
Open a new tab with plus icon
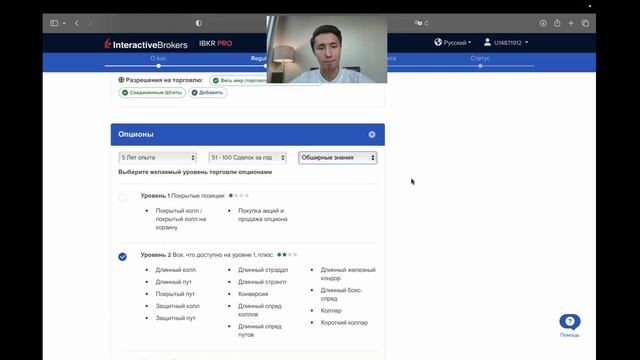coord(571,23)
